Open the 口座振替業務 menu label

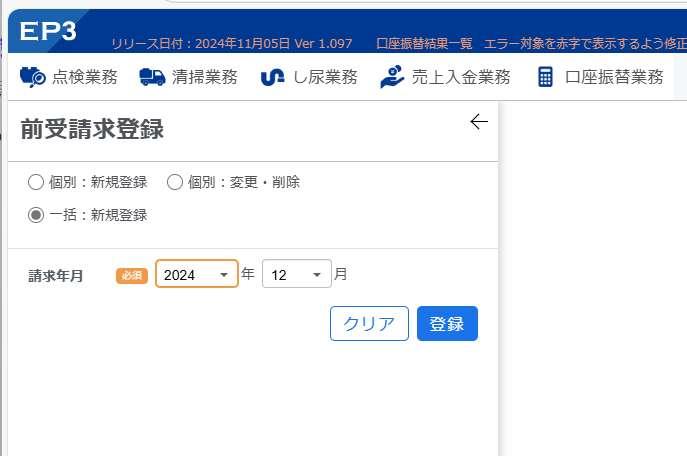(x=614, y=77)
